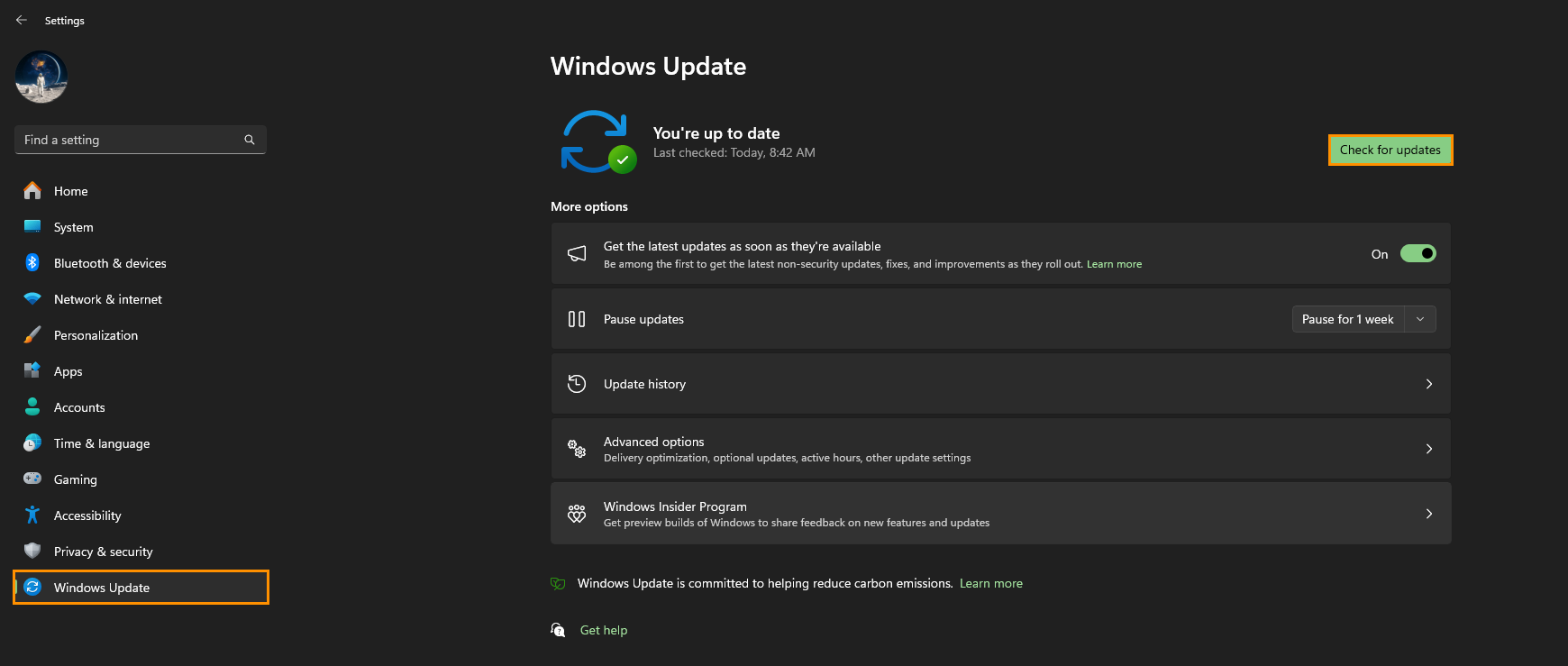Click the Accessibility figure icon
The height and width of the screenshot is (666, 1568).
tap(32, 515)
